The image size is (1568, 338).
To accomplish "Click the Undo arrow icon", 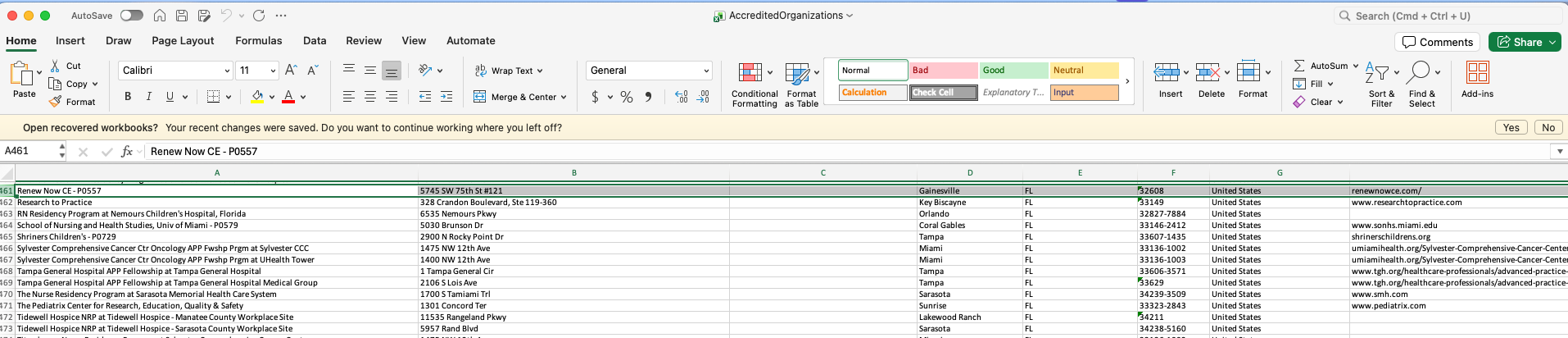I will click(227, 16).
